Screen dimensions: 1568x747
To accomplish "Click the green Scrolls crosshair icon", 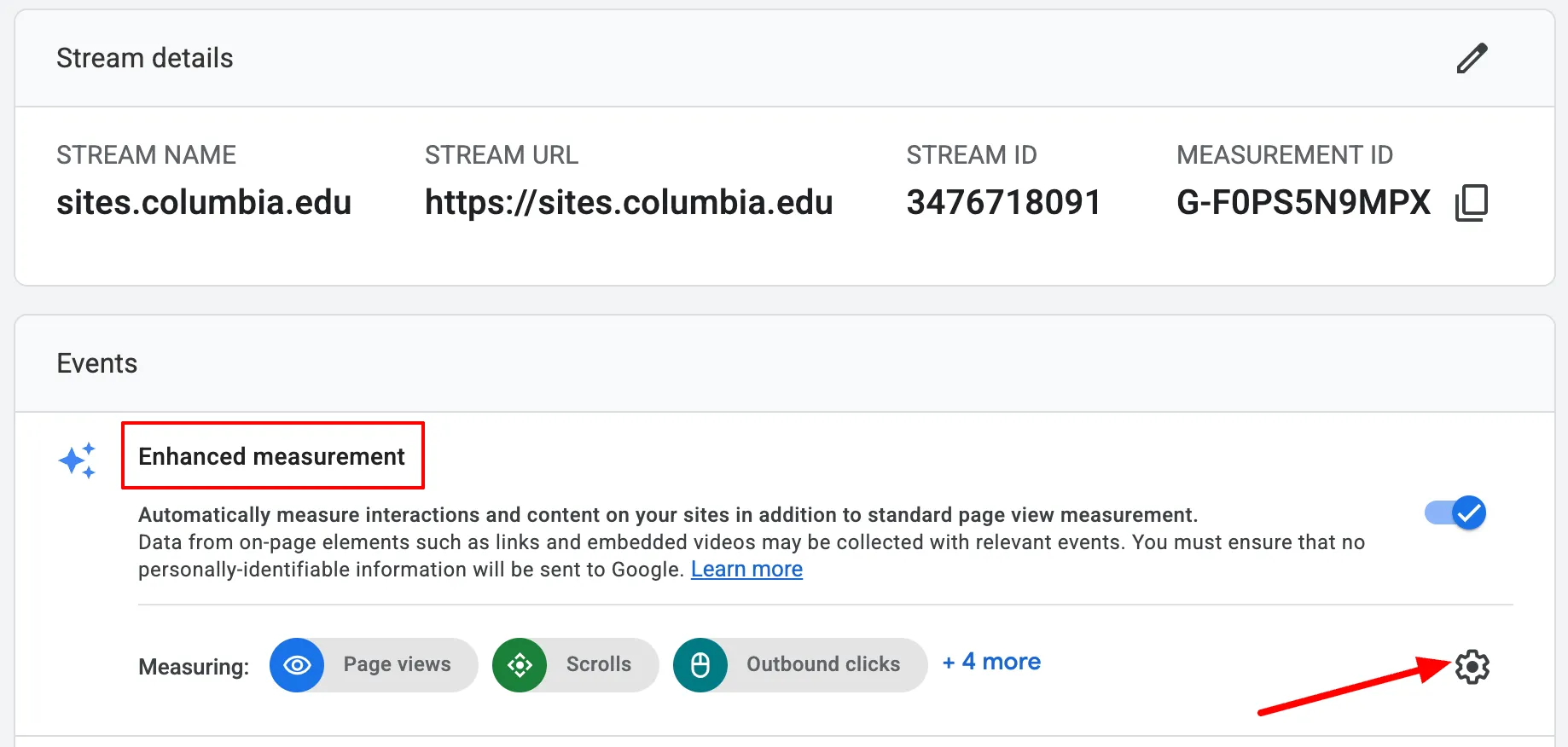I will pos(520,665).
